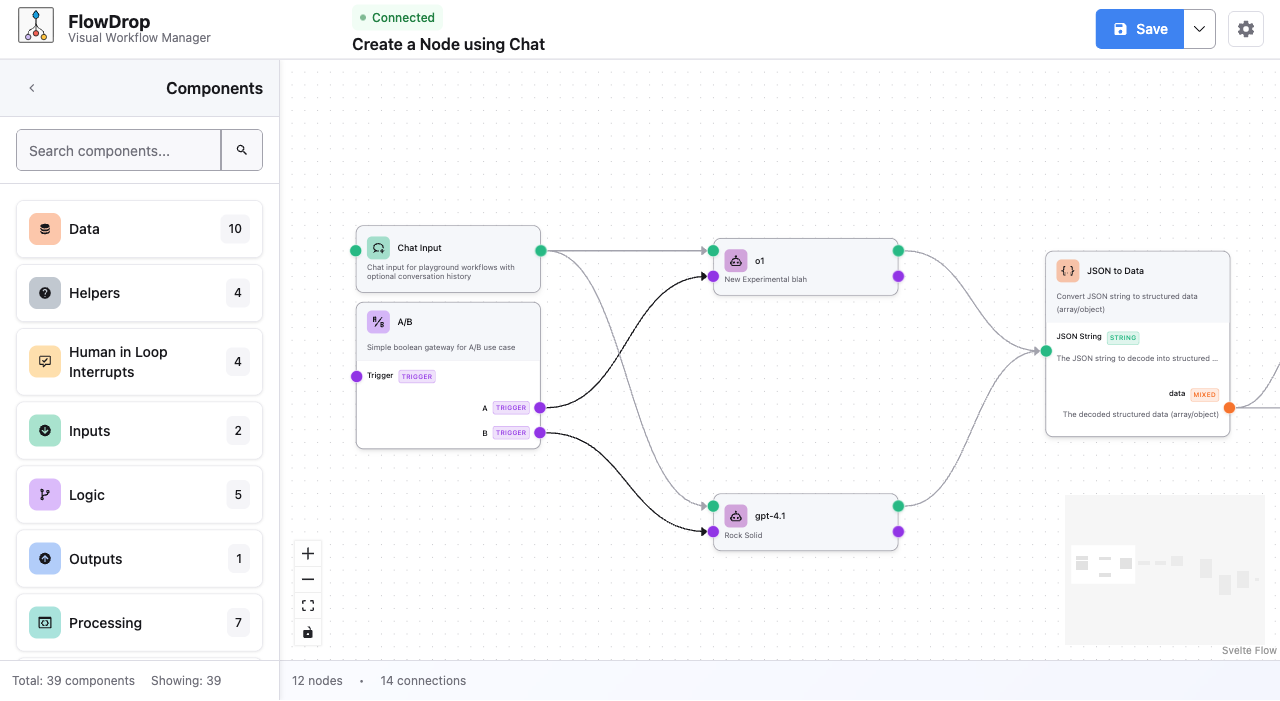Click the search magnifier icon
The height and width of the screenshot is (701, 1280).
click(x=241, y=149)
